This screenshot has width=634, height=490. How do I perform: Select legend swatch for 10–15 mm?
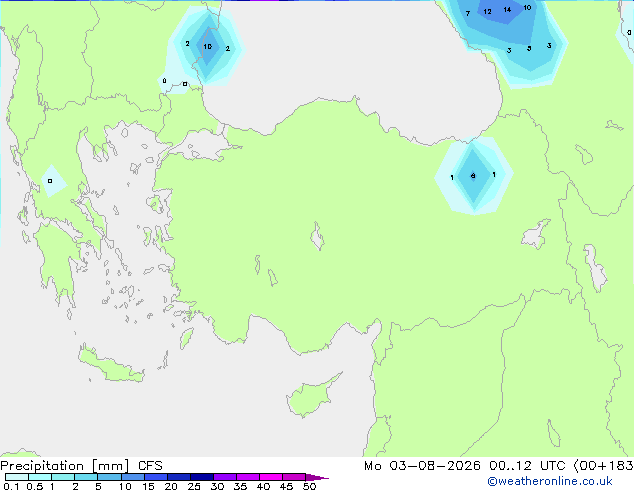132,477
